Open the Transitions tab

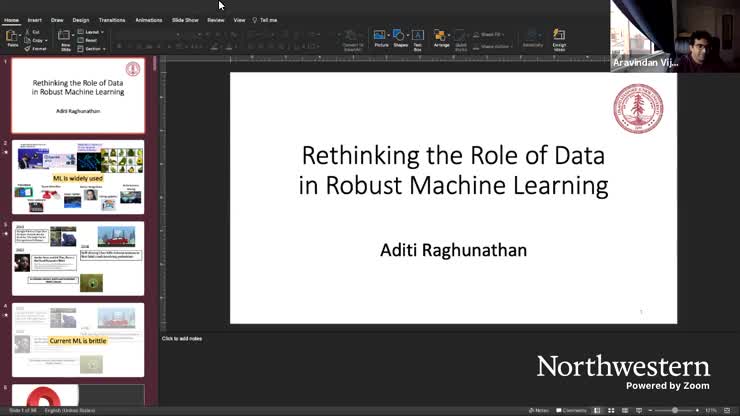(112, 20)
